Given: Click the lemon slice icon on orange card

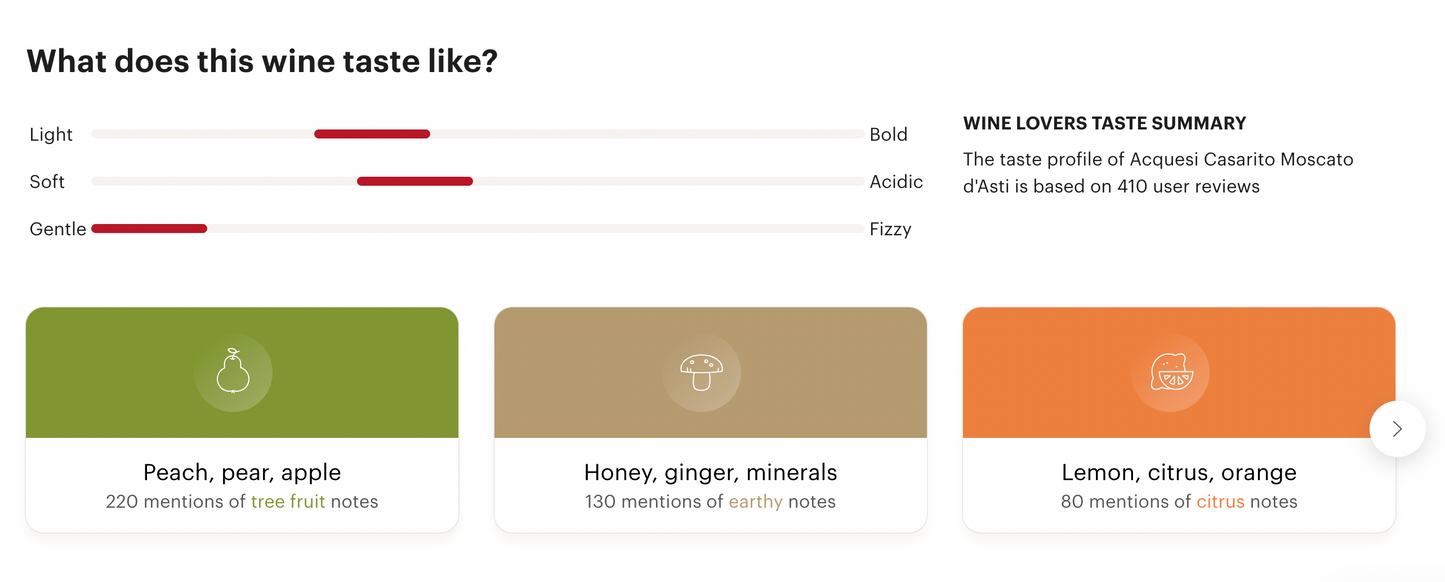Looking at the screenshot, I should point(1170,372).
